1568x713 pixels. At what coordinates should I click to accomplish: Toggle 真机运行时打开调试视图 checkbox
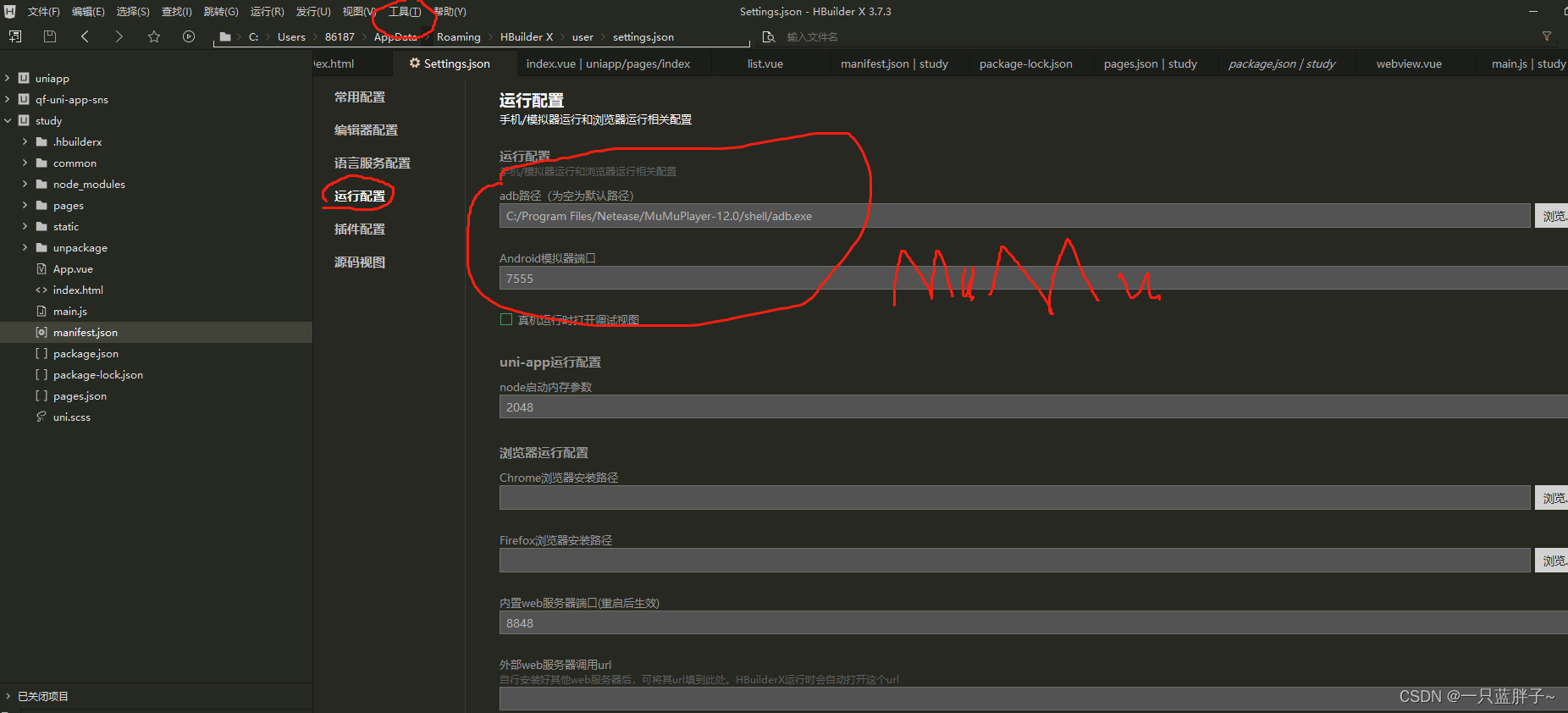pos(506,319)
